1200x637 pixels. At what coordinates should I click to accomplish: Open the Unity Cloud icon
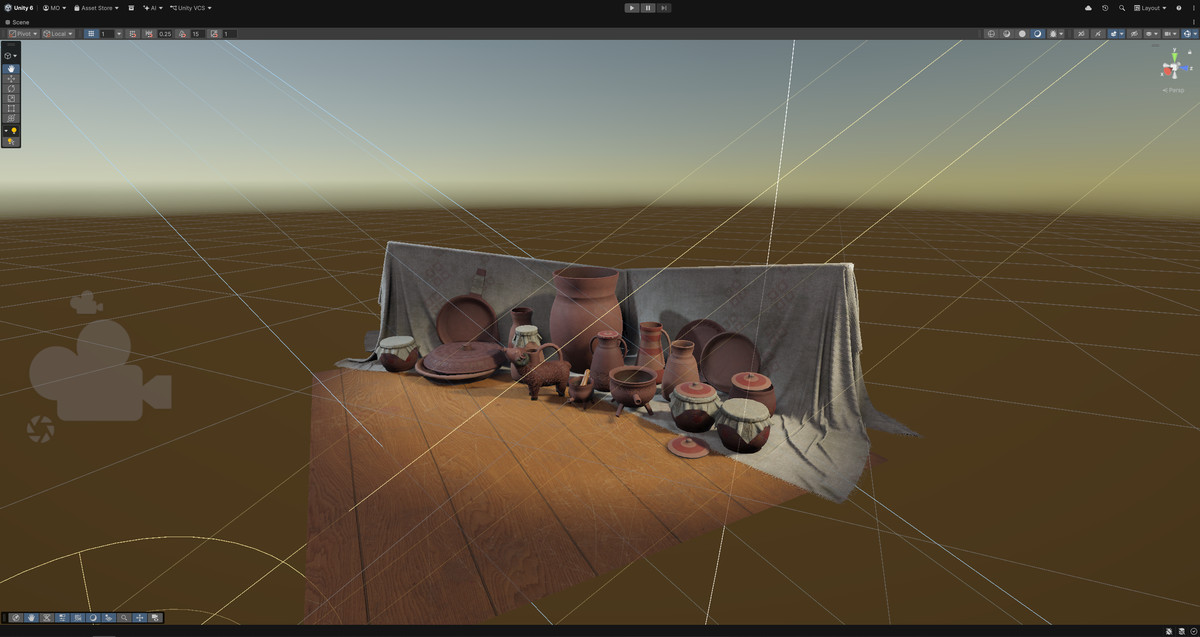tap(1088, 8)
